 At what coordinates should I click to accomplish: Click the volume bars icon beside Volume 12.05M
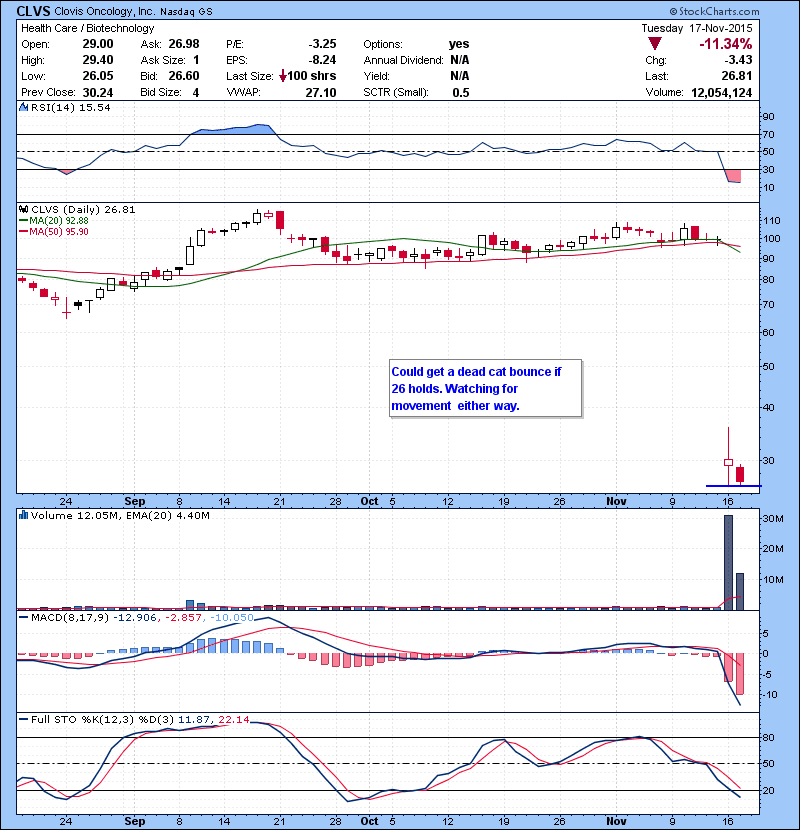click(x=23, y=515)
